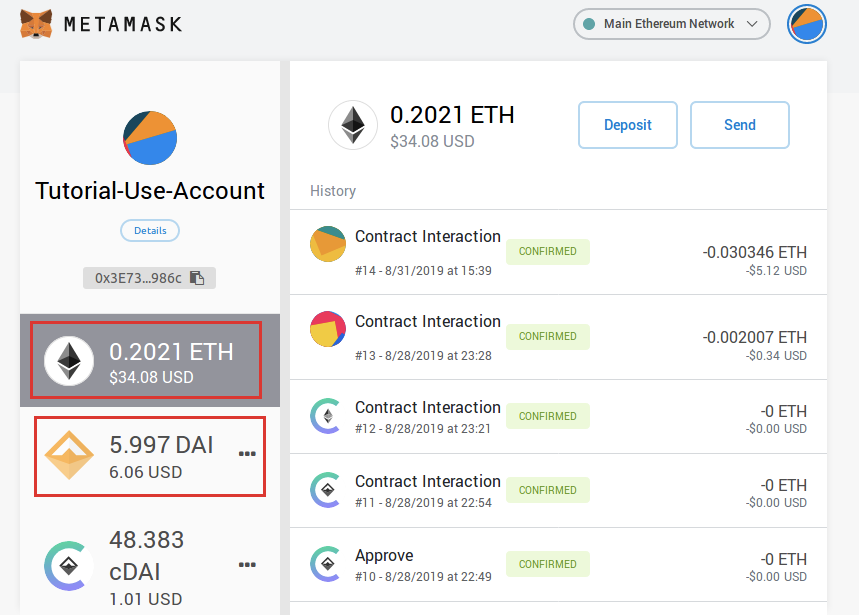The height and width of the screenshot is (615, 859).
Task: Select the 48.383 cDAI token
Action: (150, 566)
